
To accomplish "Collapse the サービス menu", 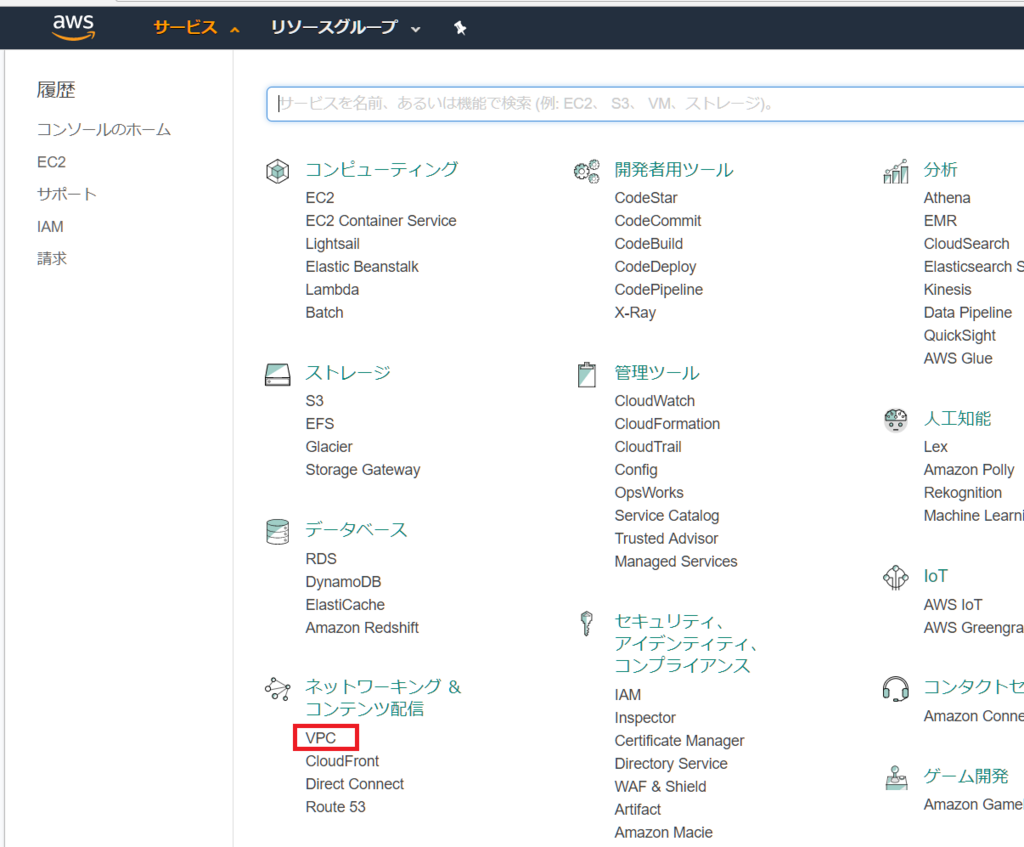I will click(196, 27).
